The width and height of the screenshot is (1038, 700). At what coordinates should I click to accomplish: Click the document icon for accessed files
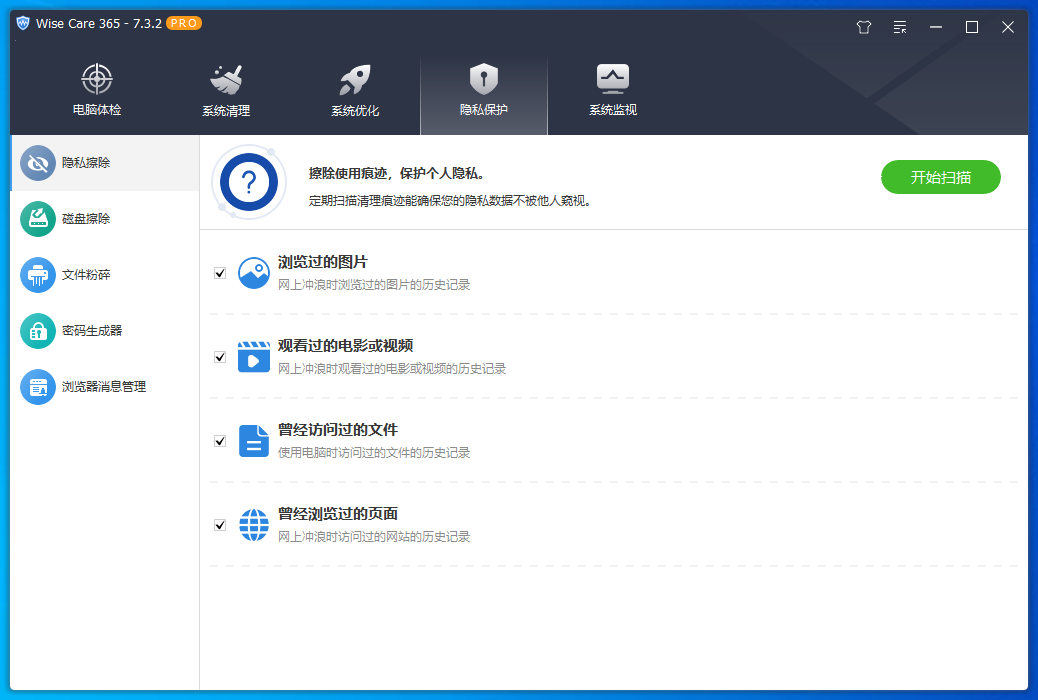253,439
